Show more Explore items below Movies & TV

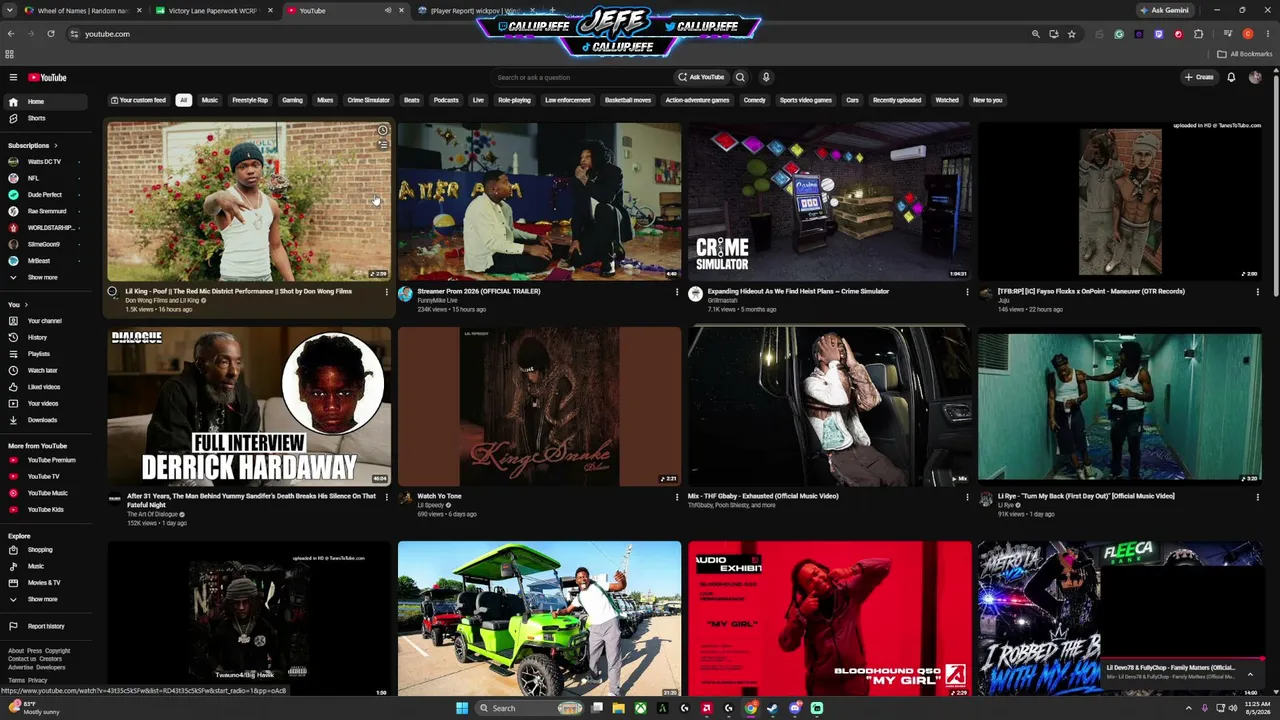tap(46, 599)
